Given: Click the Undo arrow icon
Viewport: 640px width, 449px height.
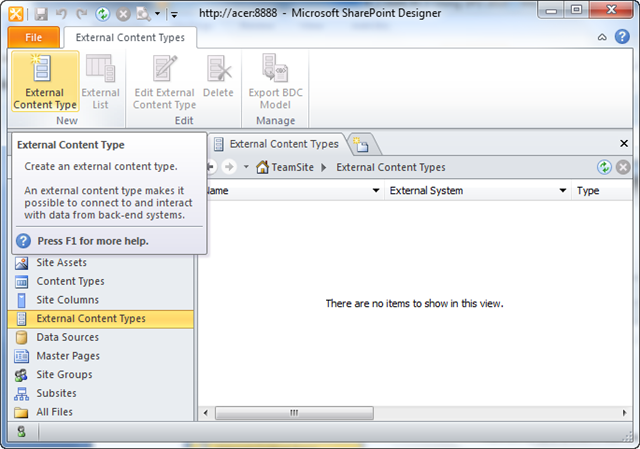Looking at the screenshot, I should tap(61, 14).
